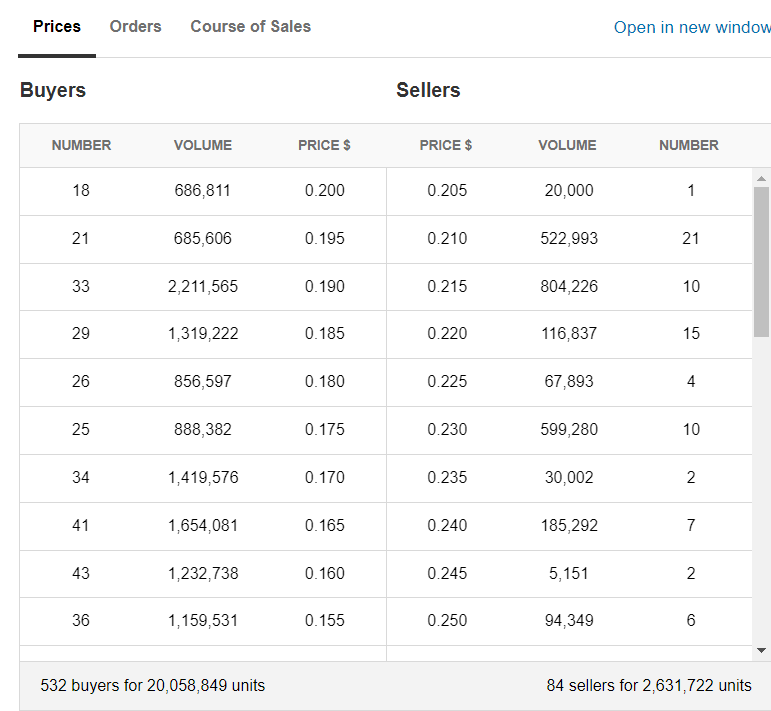Click the sellers PRICE $ column header

coord(446,145)
